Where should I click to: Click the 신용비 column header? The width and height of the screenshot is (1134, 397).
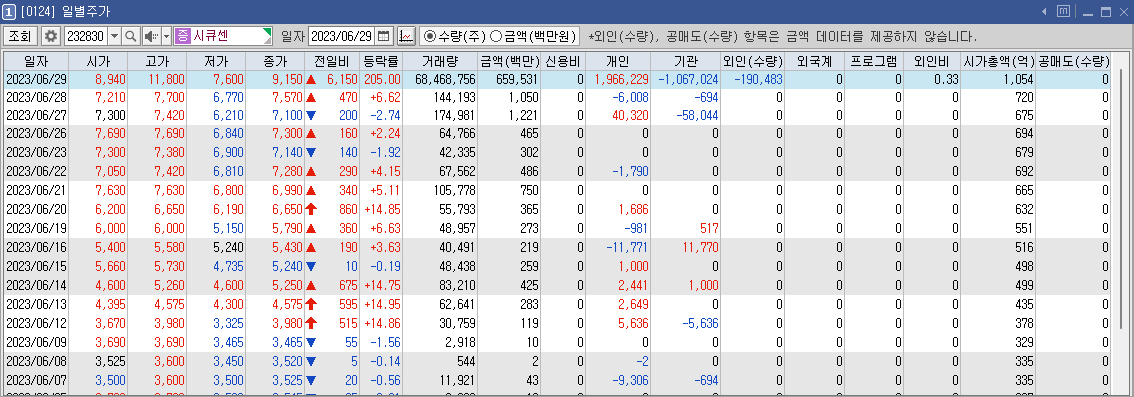tap(563, 61)
